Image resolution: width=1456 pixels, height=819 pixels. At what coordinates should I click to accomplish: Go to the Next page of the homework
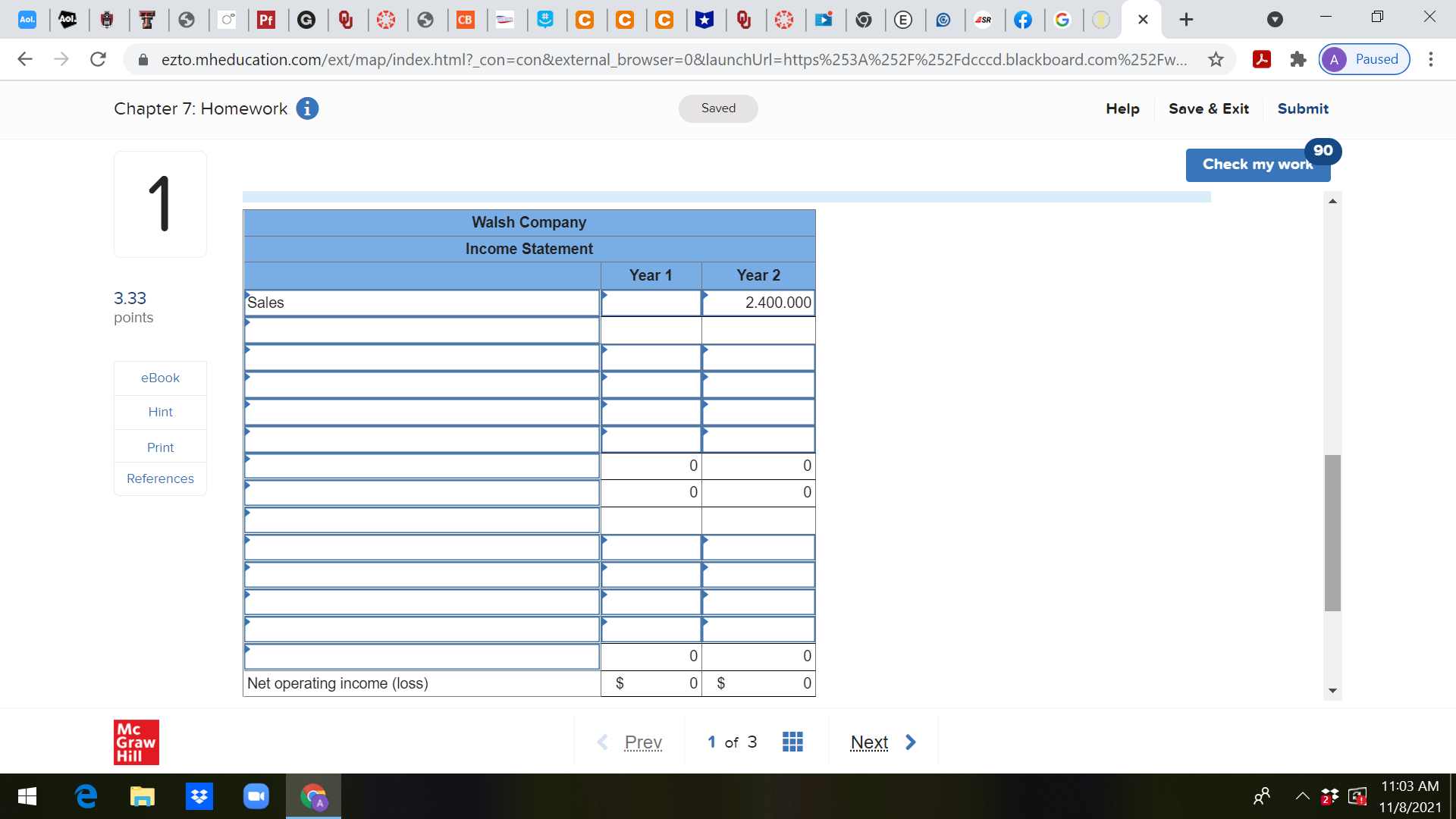(x=870, y=742)
